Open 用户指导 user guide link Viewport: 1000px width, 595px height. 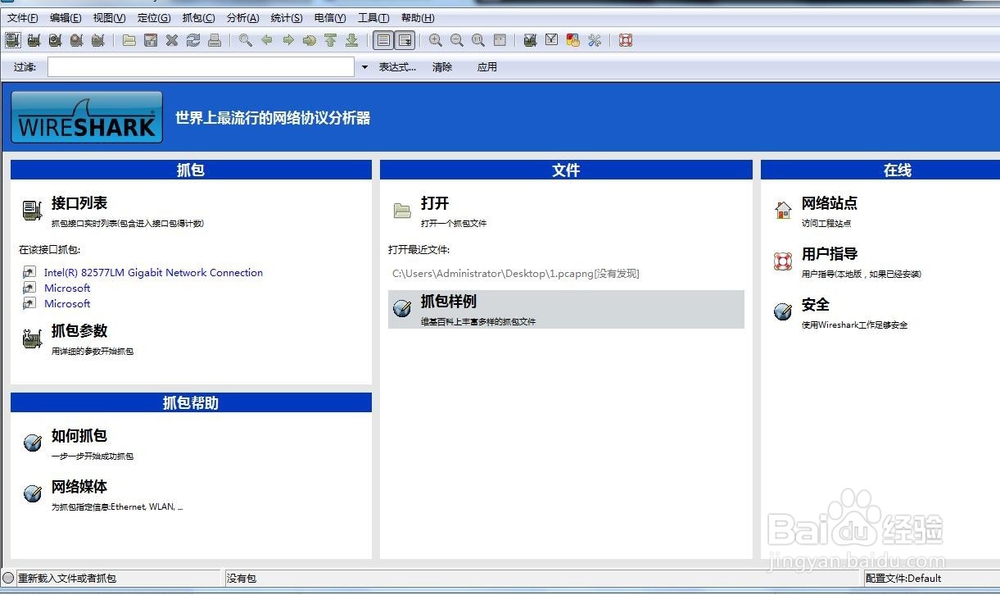829,254
